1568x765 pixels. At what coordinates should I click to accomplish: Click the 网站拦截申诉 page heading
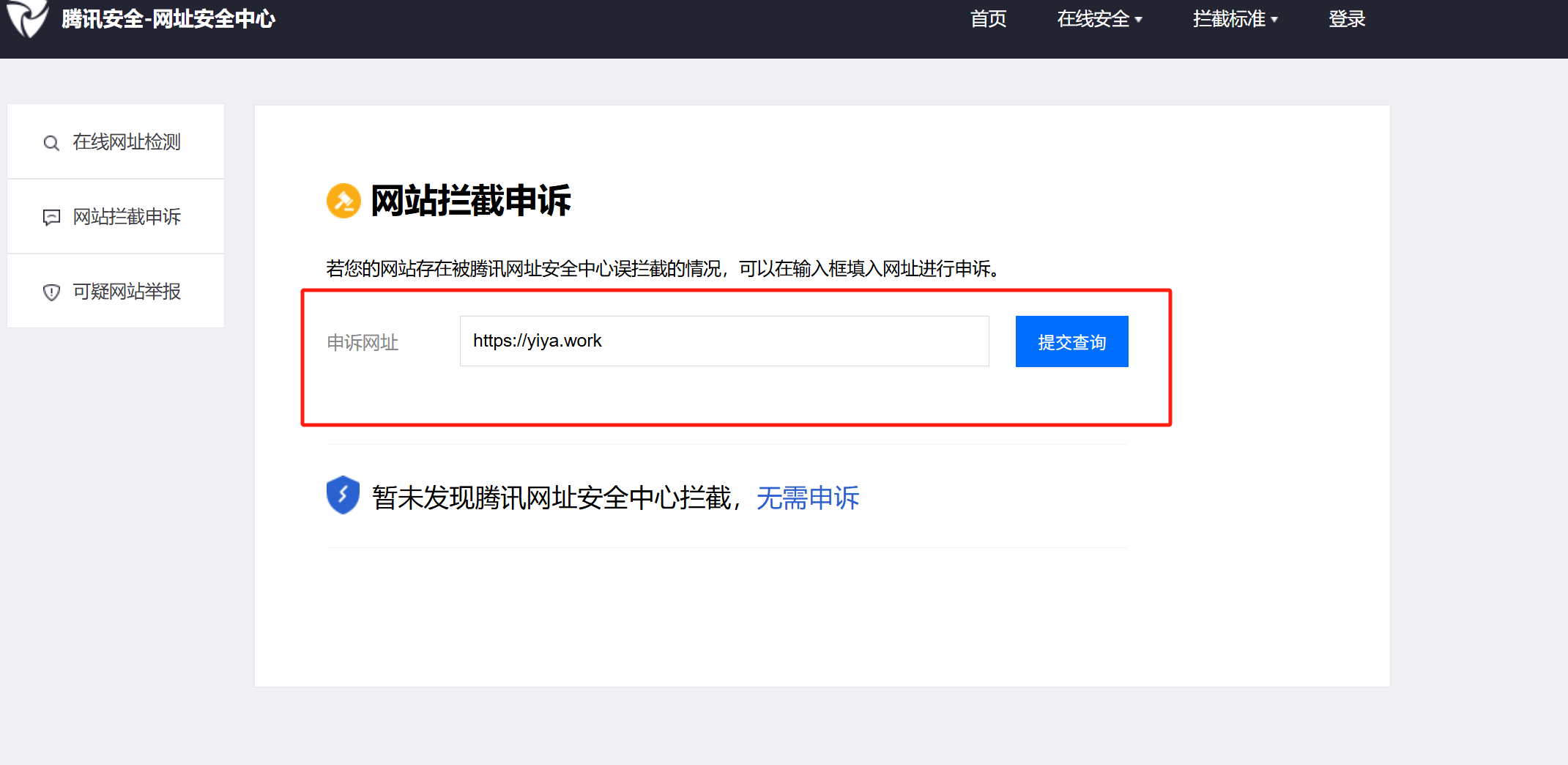(x=471, y=201)
